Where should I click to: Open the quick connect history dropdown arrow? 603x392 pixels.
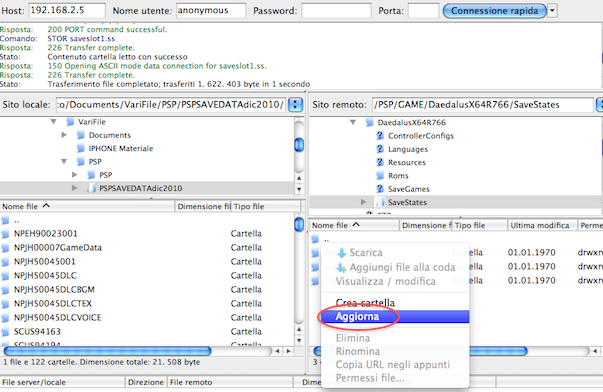tap(552, 11)
